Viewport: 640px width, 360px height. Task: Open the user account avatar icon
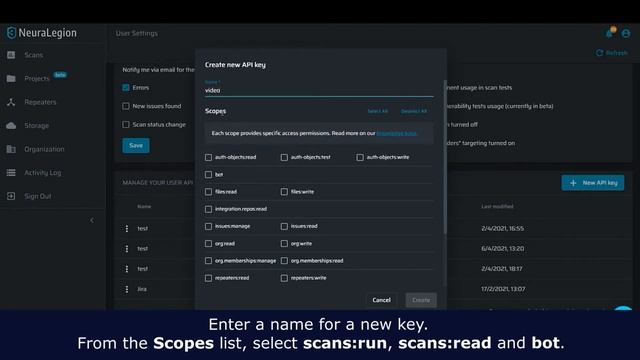pos(625,33)
